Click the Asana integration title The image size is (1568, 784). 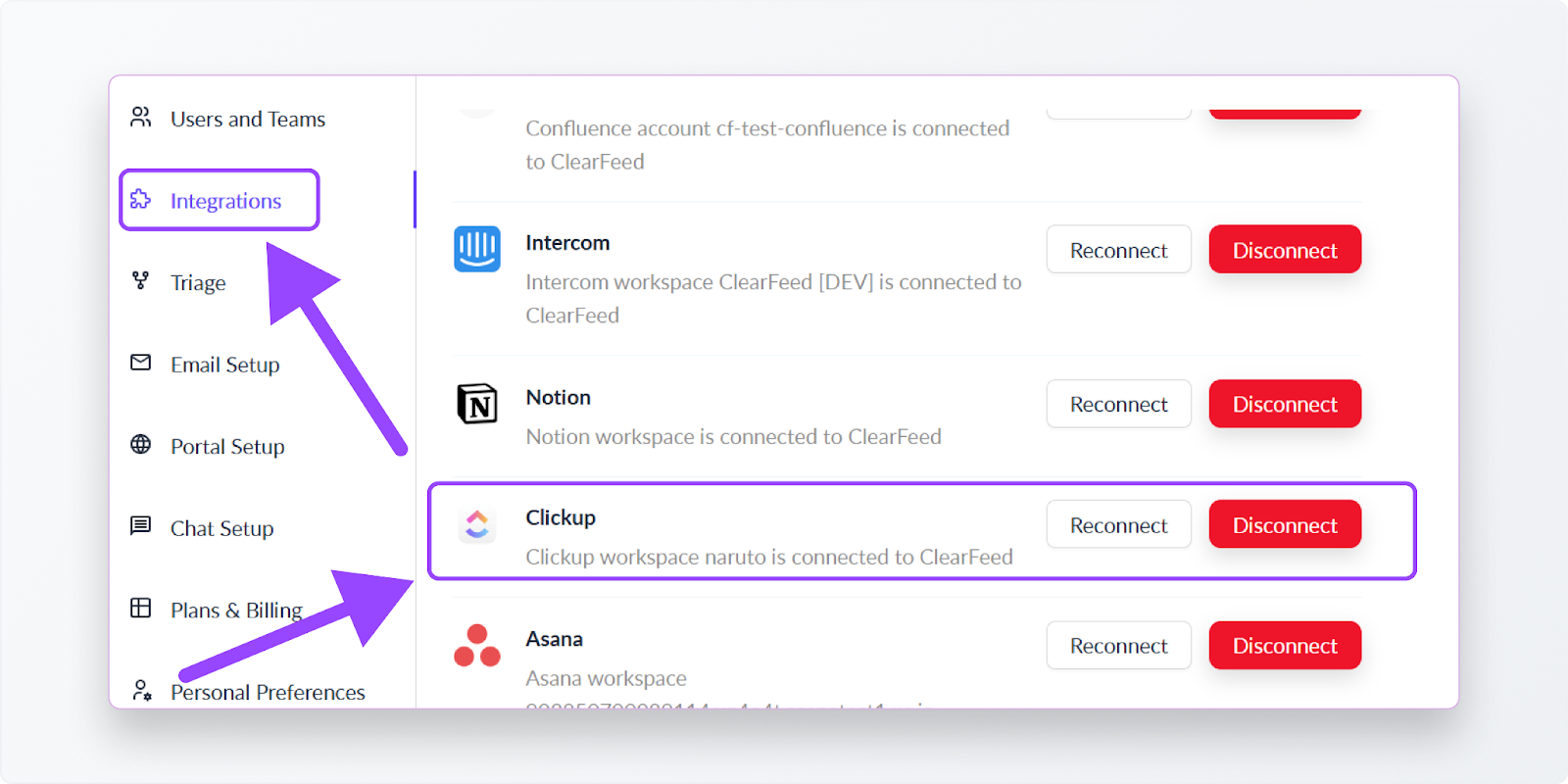coord(555,639)
